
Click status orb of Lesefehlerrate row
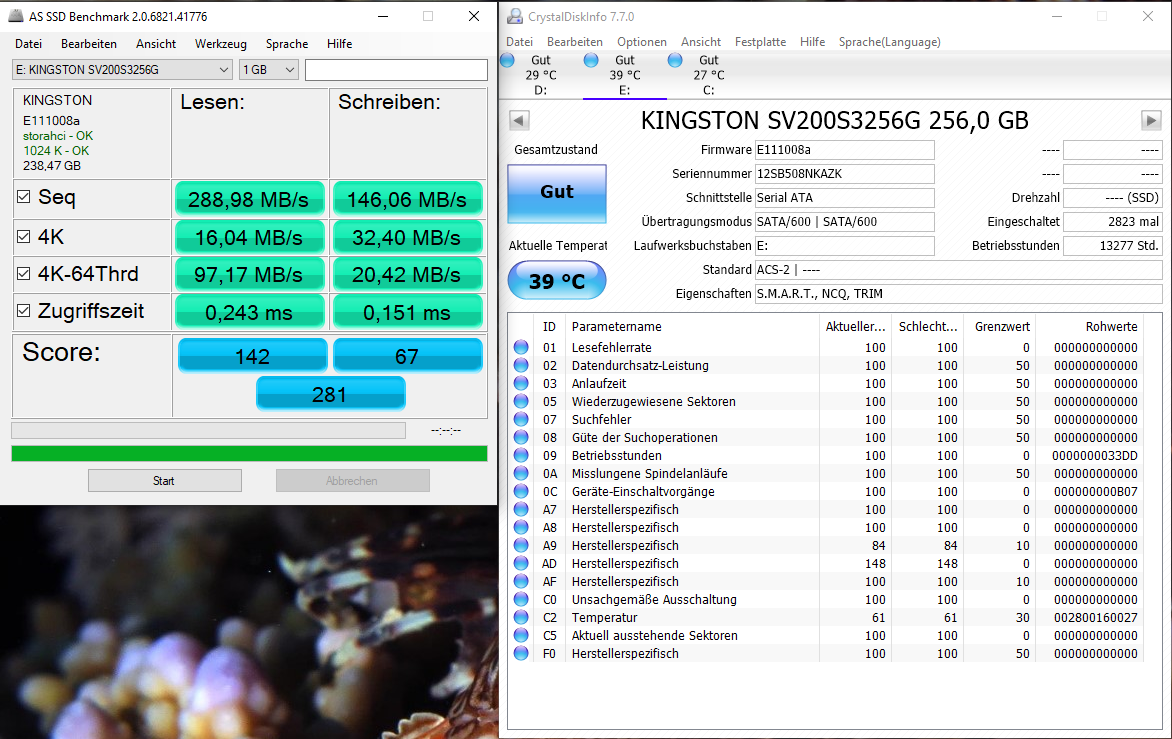(521, 347)
